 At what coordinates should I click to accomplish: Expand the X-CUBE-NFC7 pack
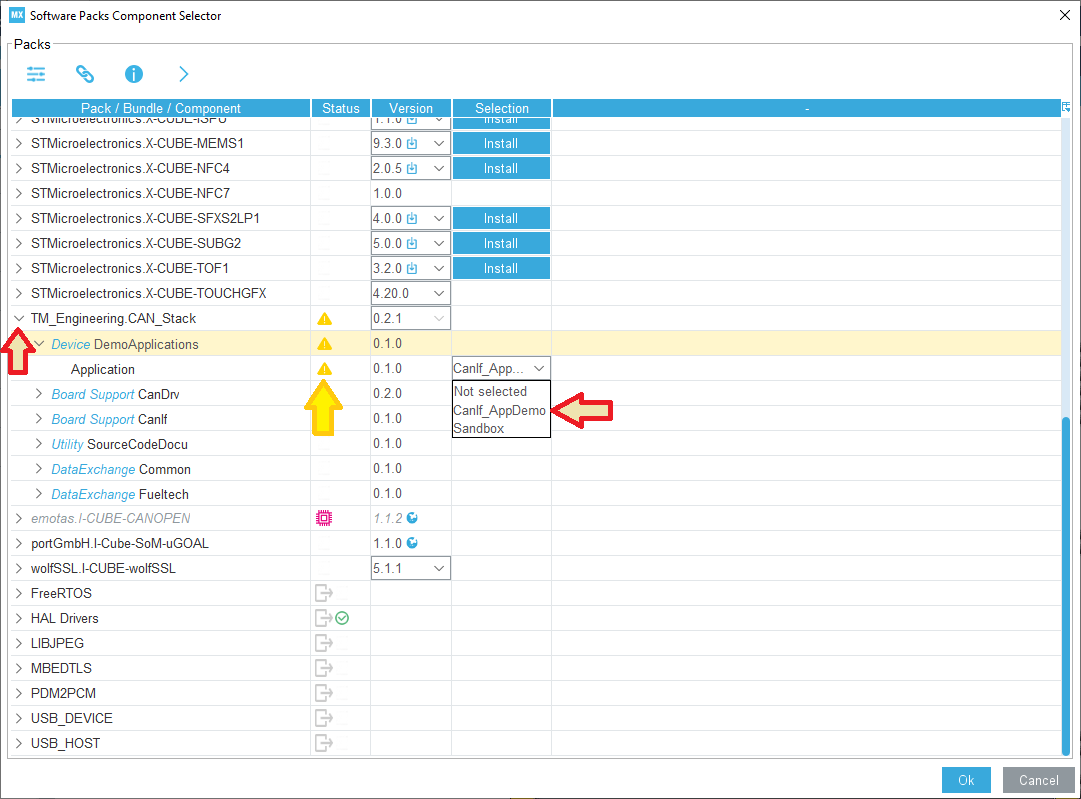point(19,193)
